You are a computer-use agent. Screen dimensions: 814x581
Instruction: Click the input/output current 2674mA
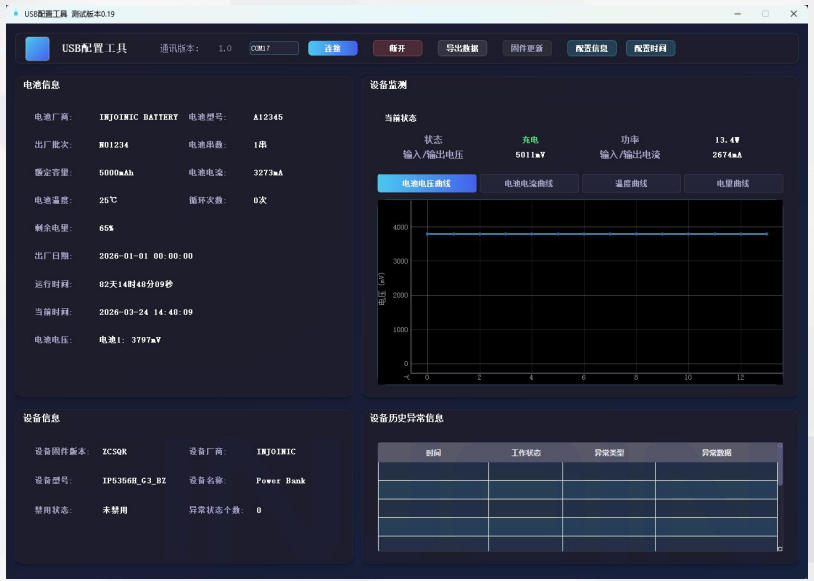tap(727, 155)
